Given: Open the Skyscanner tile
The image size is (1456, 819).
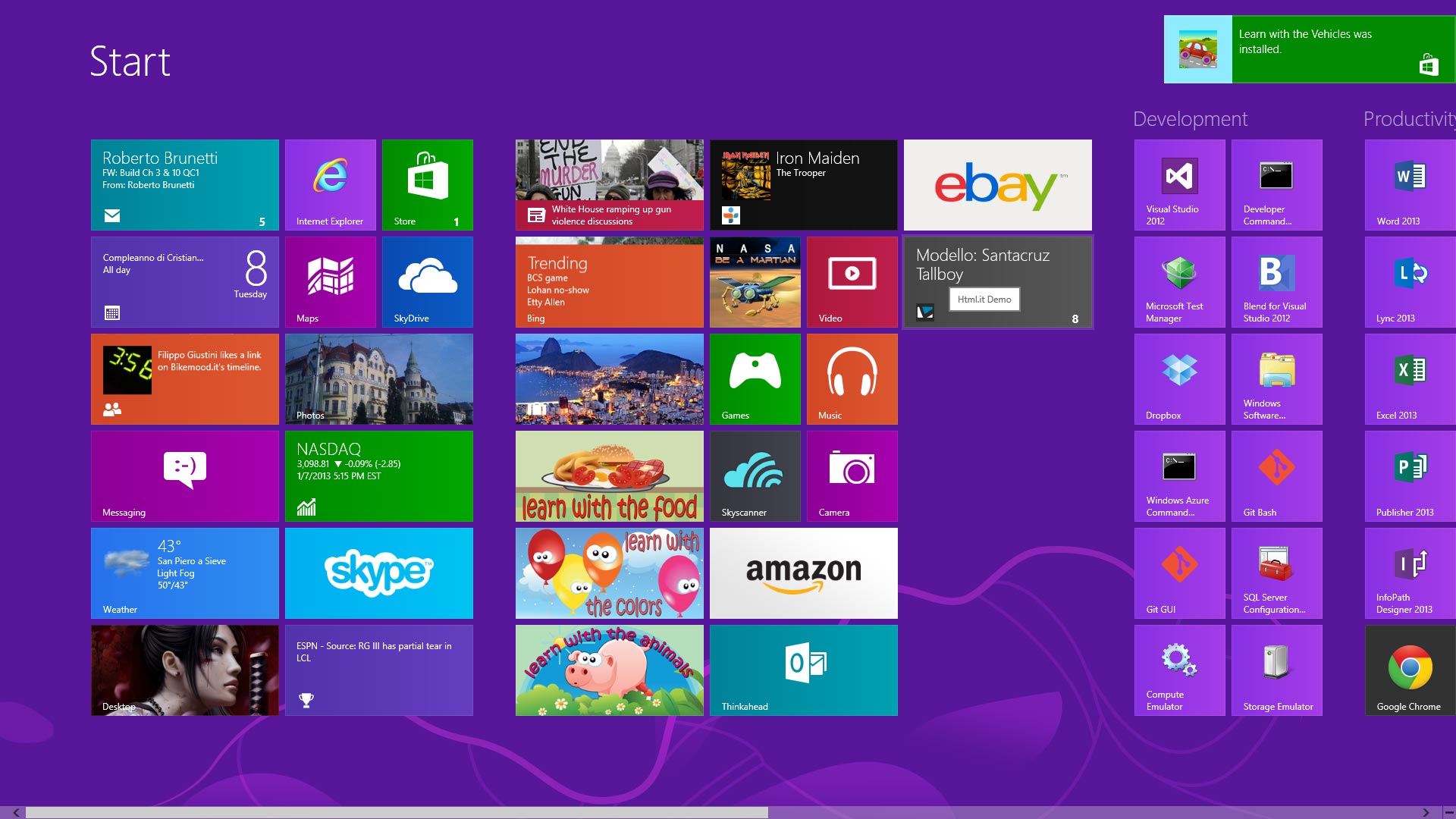Looking at the screenshot, I should pos(755,476).
